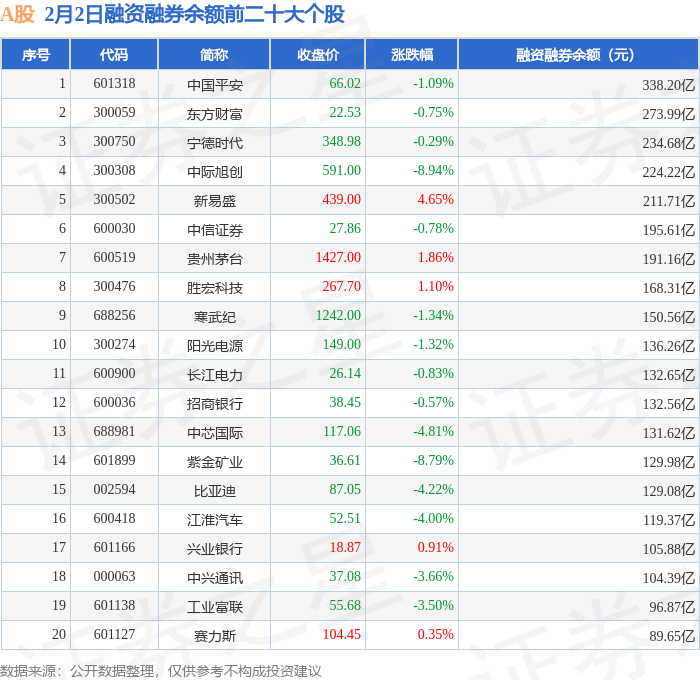Select stock name 比亚迪
The image size is (700, 680).
tap(215, 491)
